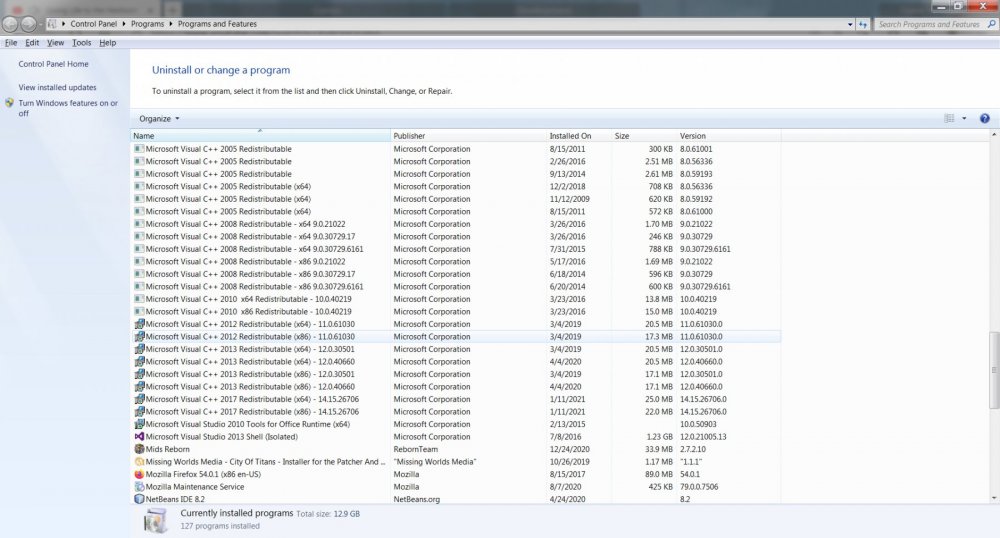Click the Visual Studio 2010 Tools for Office Runtime icon
Screen dimensions: 1000x538
[139, 424]
